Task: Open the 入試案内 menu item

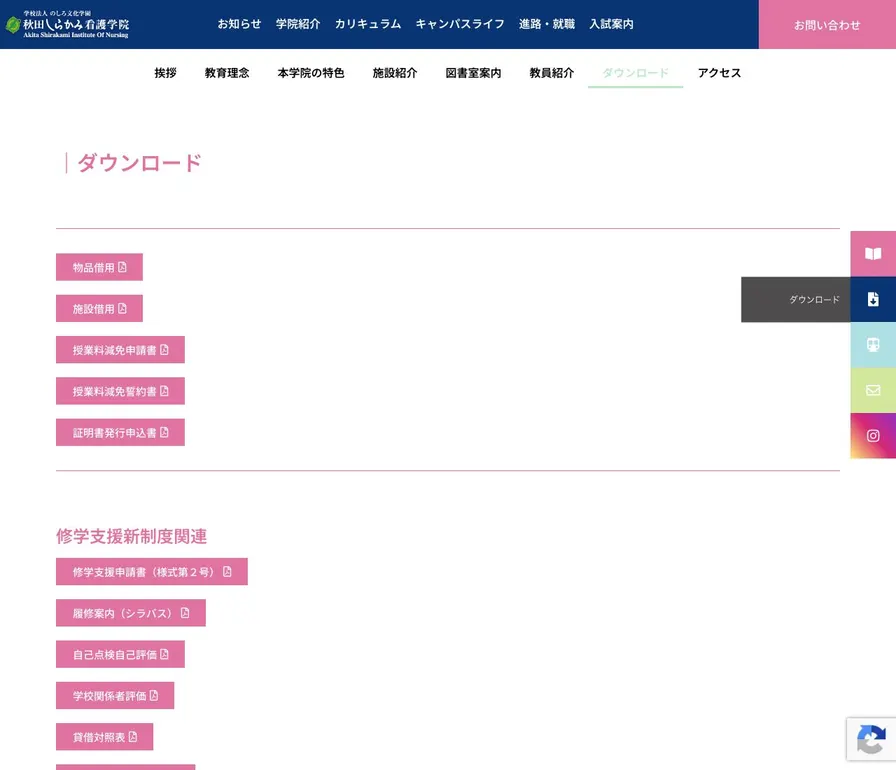Action: 611,24
